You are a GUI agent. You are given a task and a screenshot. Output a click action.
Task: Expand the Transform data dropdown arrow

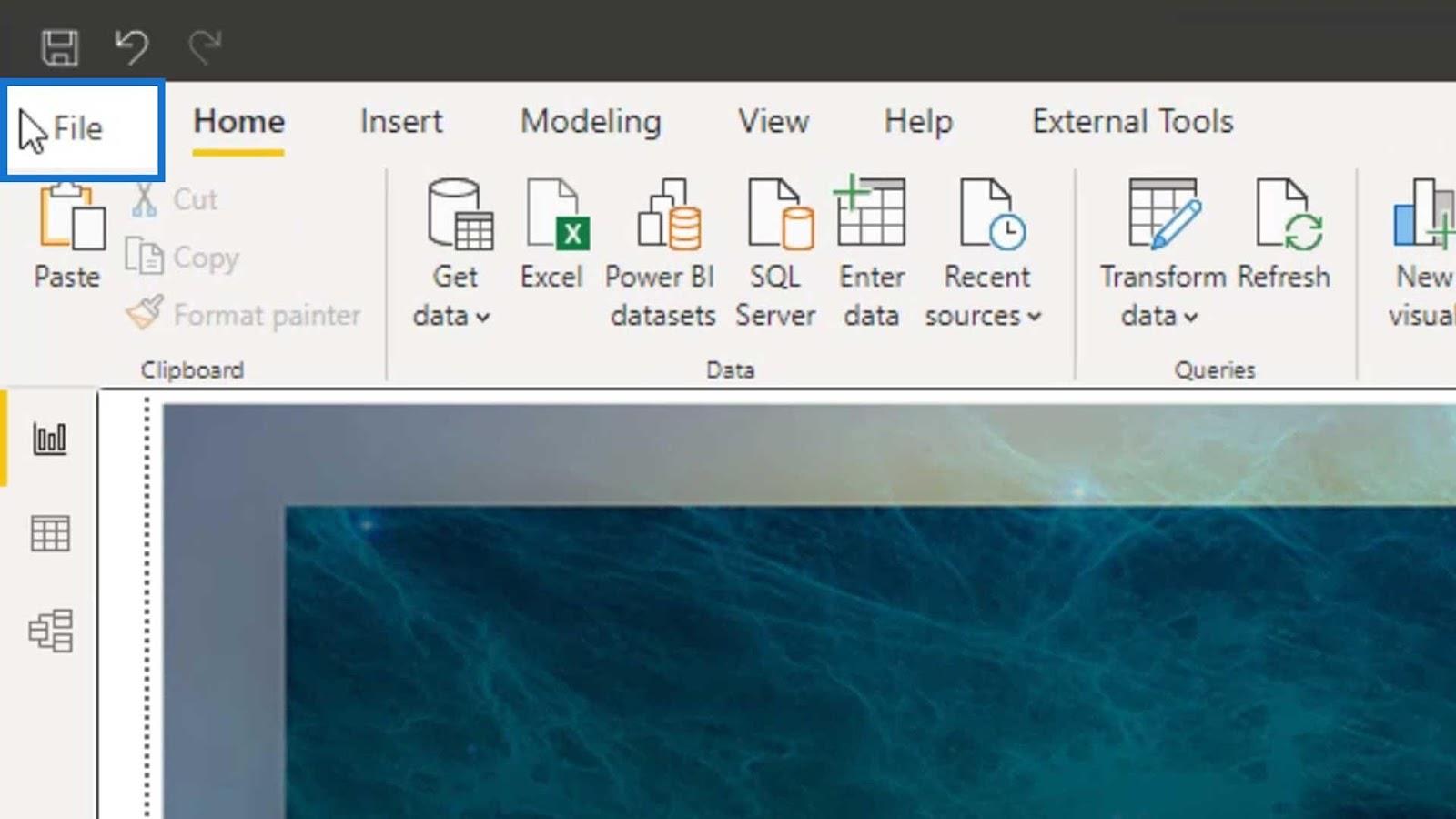tap(1191, 317)
